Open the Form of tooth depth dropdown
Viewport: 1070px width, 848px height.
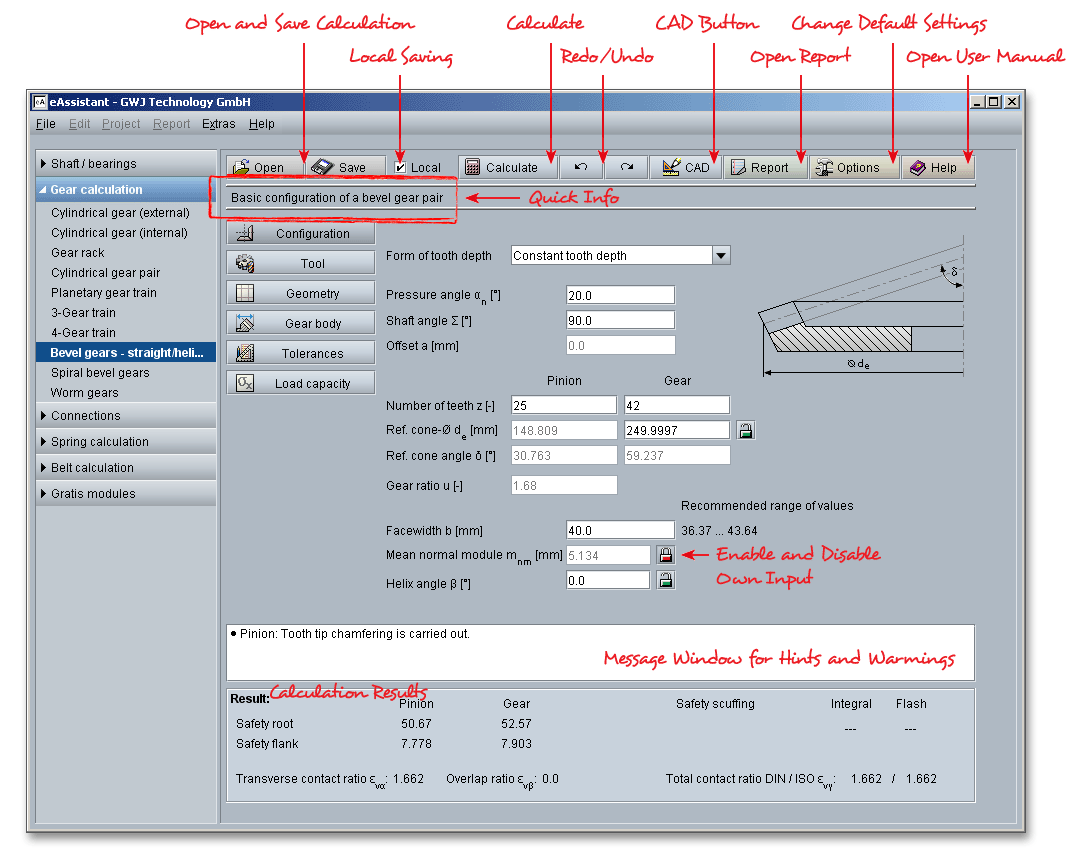coord(721,256)
